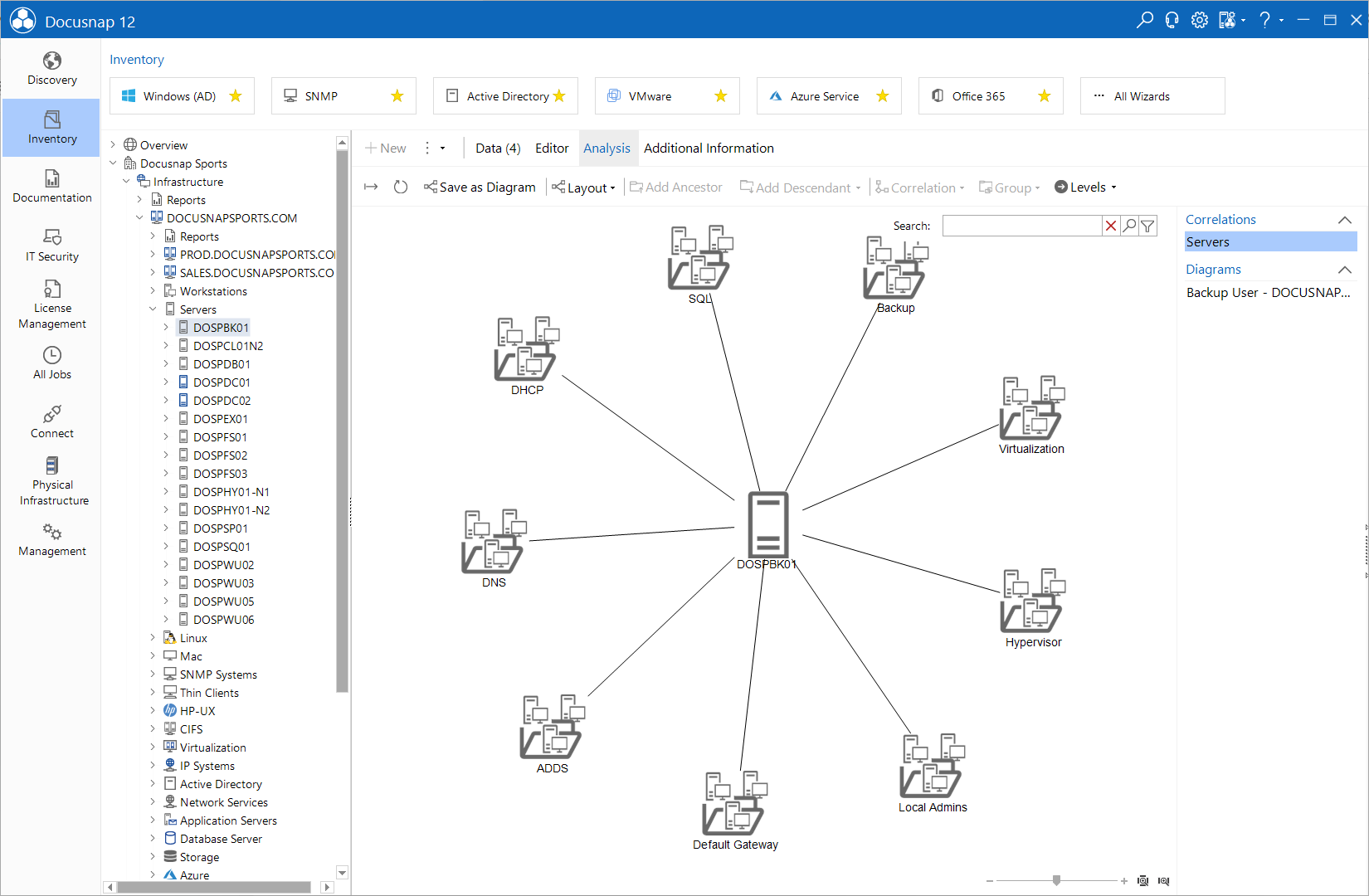Screen dimensions: 1369x896
Task: Click the tree vertical scrollbar
Action: click(342, 421)
